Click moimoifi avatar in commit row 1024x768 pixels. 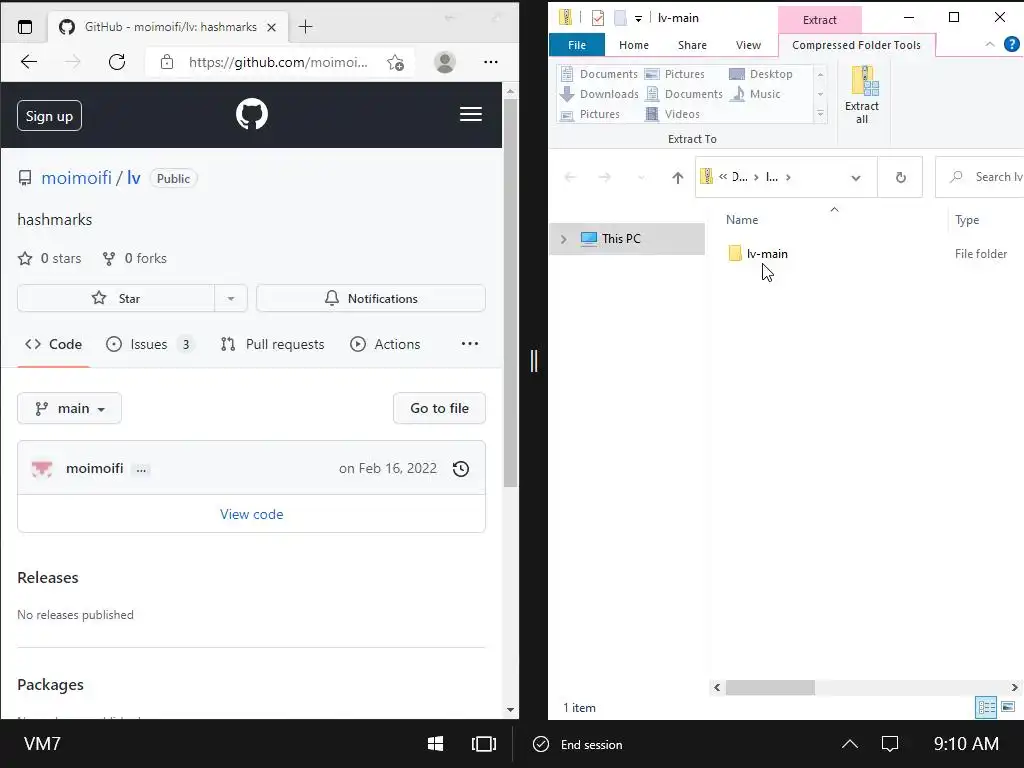42,468
